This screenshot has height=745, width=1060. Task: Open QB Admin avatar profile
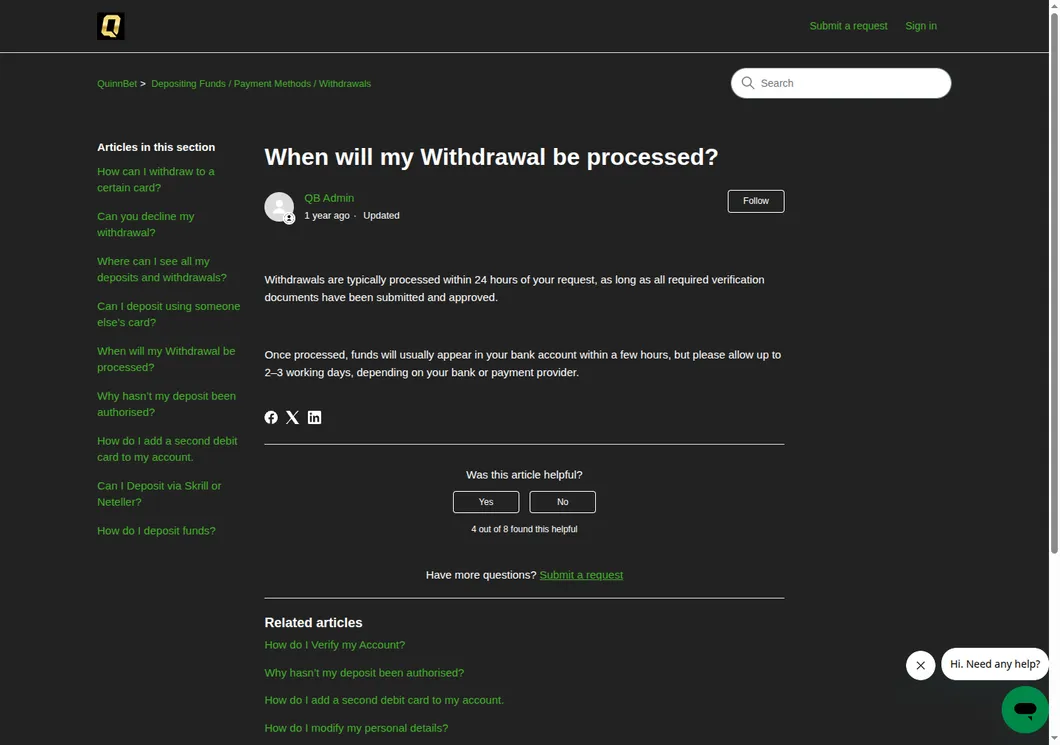[279, 207]
